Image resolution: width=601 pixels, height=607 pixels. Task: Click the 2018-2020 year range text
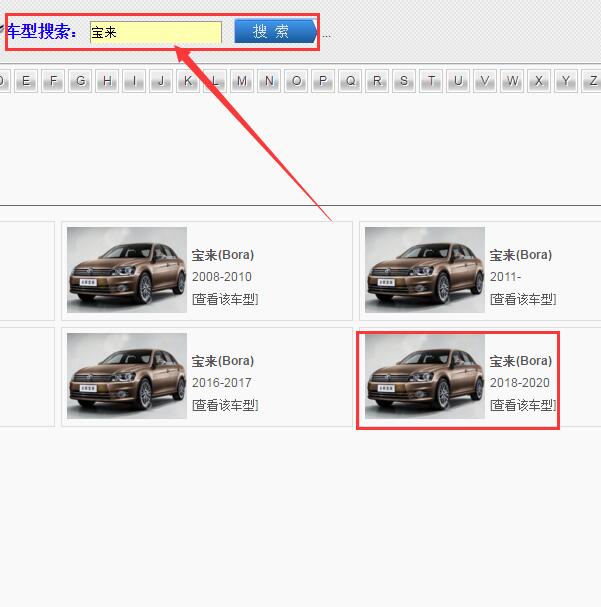(520, 383)
